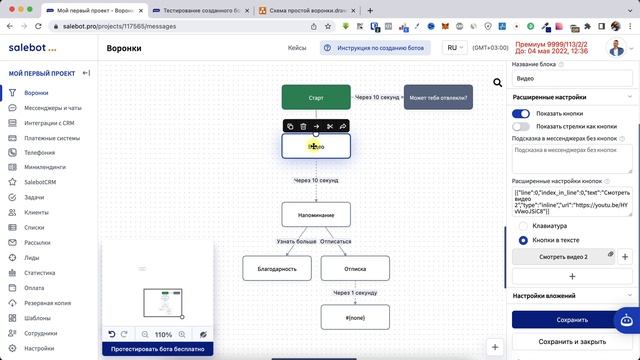The image size is (640, 360).
Task: Open Списки section
Action: [x=34, y=228]
